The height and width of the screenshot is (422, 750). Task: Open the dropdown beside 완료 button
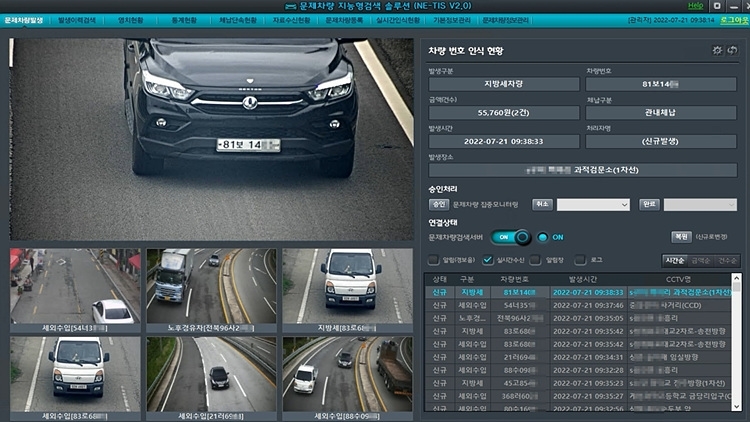pyautogui.click(x=700, y=204)
